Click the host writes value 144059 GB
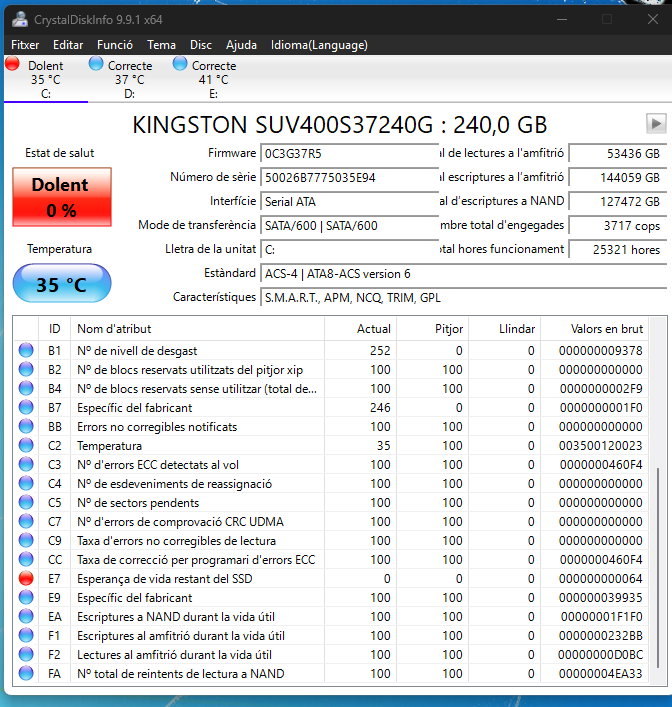Viewport: 672px width, 707px height. click(618, 178)
